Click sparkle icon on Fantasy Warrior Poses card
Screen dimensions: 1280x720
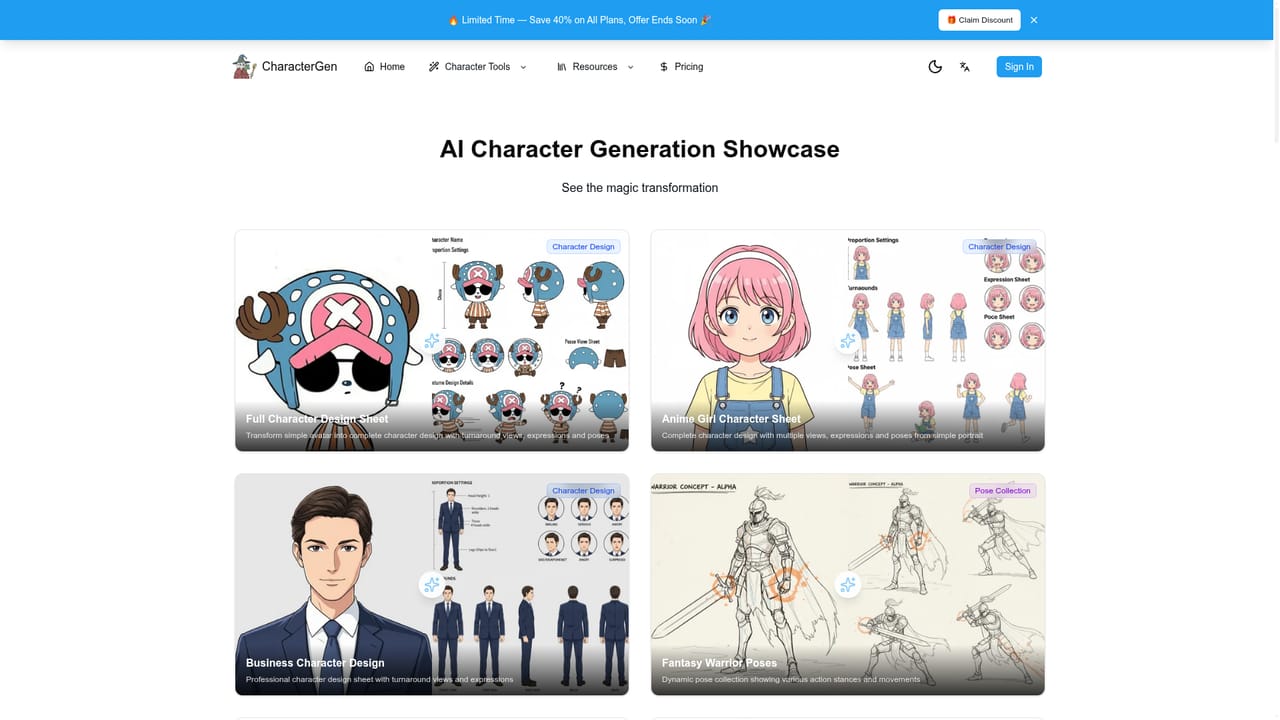[848, 585]
